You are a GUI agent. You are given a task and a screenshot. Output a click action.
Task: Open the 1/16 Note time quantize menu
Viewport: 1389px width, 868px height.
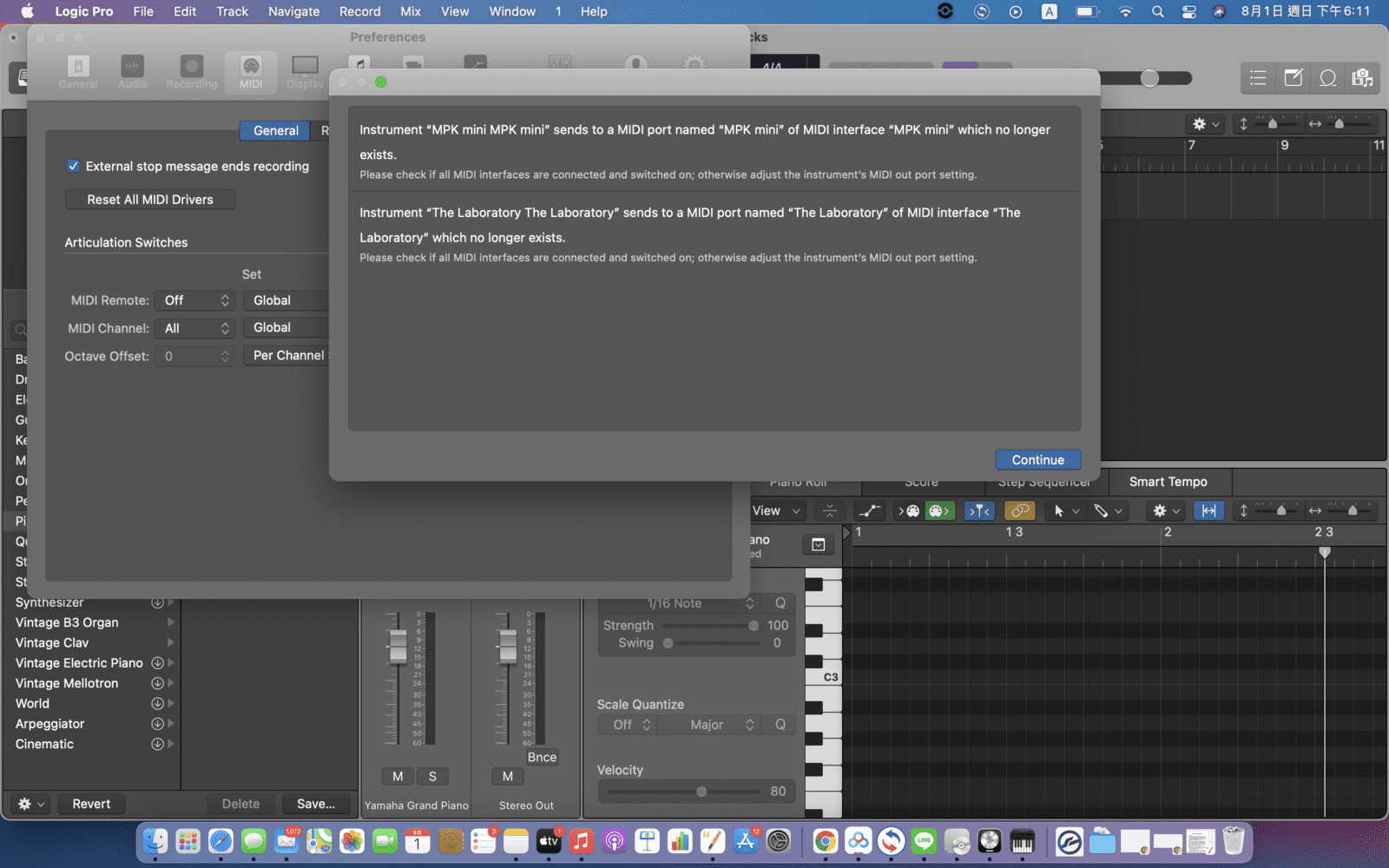pos(678,603)
